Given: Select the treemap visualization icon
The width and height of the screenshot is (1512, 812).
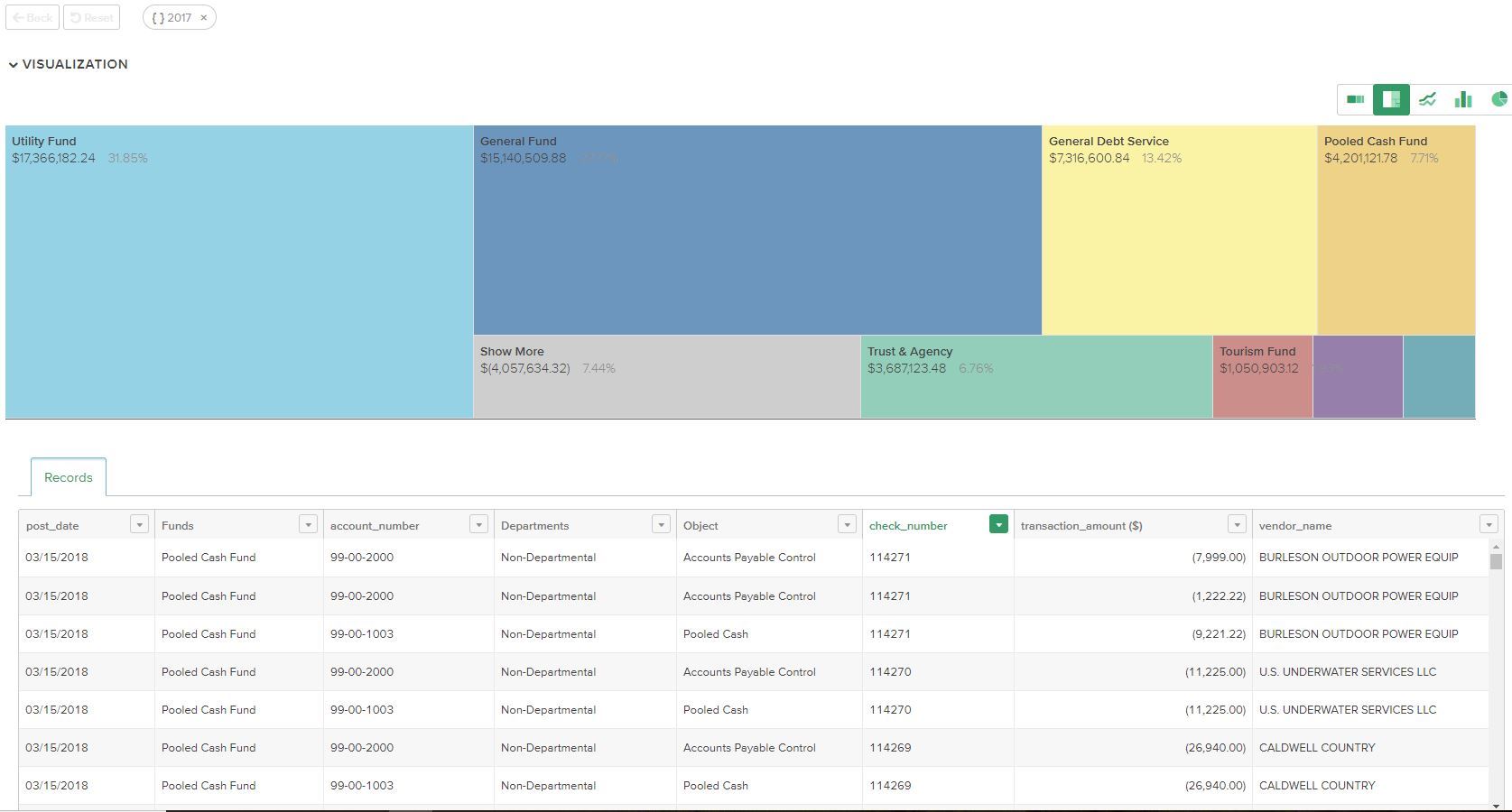Looking at the screenshot, I should pyautogui.click(x=1391, y=99).
